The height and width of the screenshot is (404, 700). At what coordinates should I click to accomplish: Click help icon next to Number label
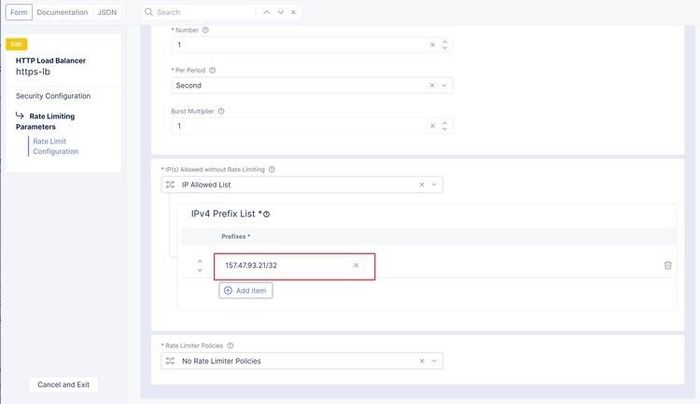[x=206, y=30]
